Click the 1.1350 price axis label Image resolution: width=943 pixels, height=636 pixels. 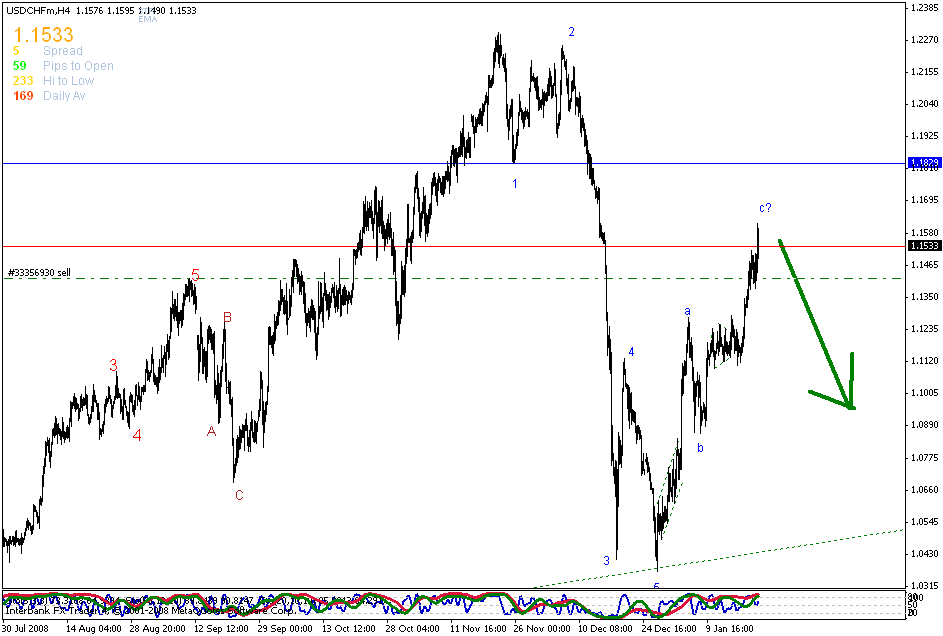click(x=925, y=296)
